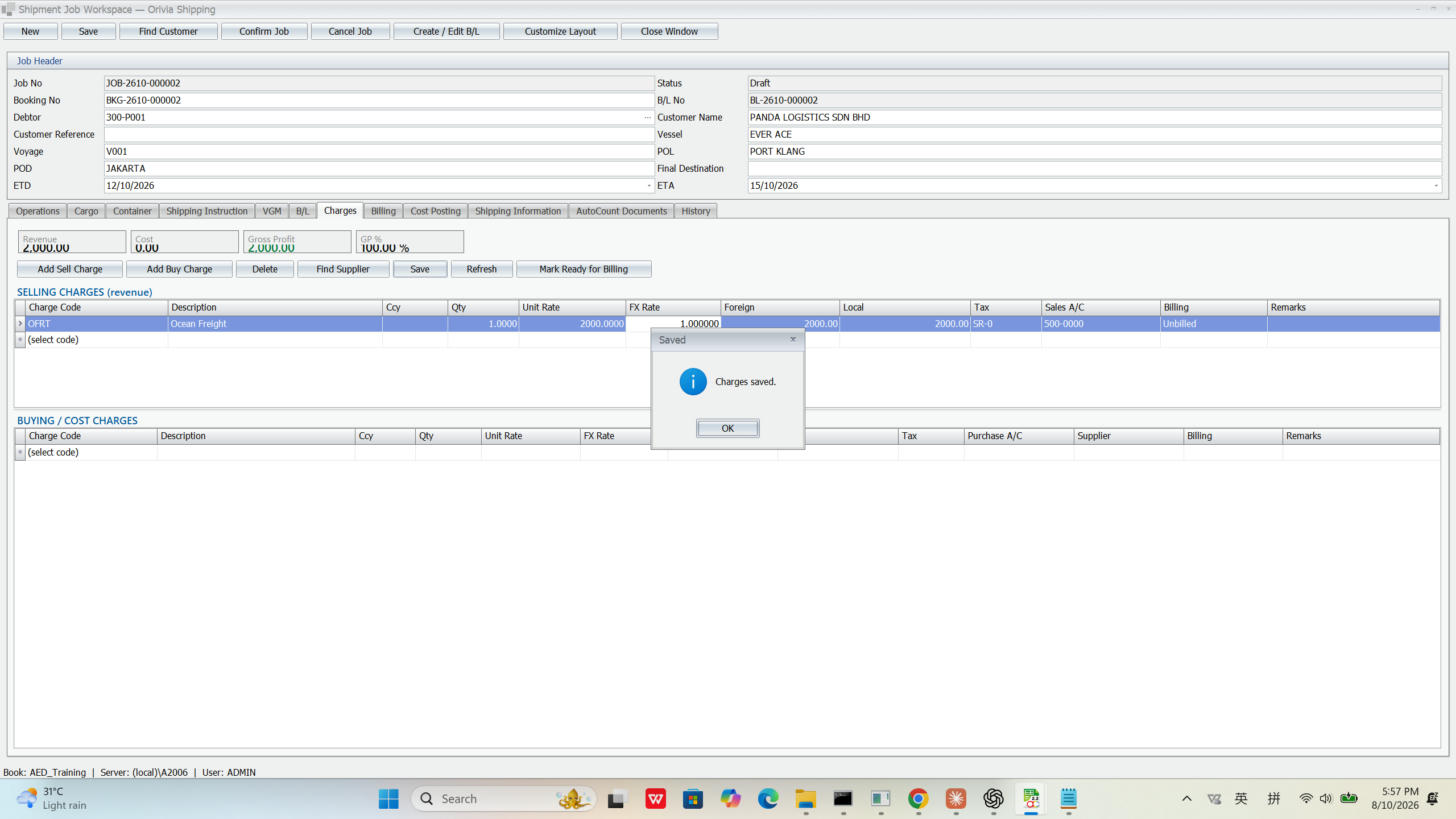Click Mark Ready for Billing
The width and height of the screenshot is (1456, 819).
tap(584, 269)
